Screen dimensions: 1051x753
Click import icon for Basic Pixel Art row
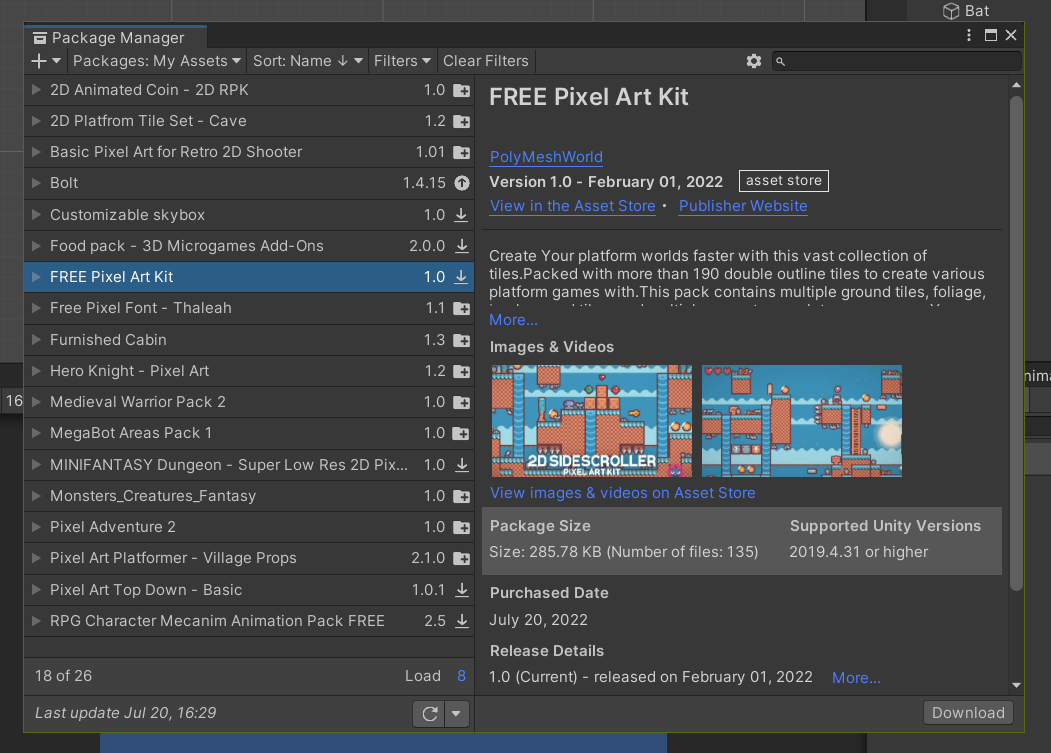click(461, 152)
